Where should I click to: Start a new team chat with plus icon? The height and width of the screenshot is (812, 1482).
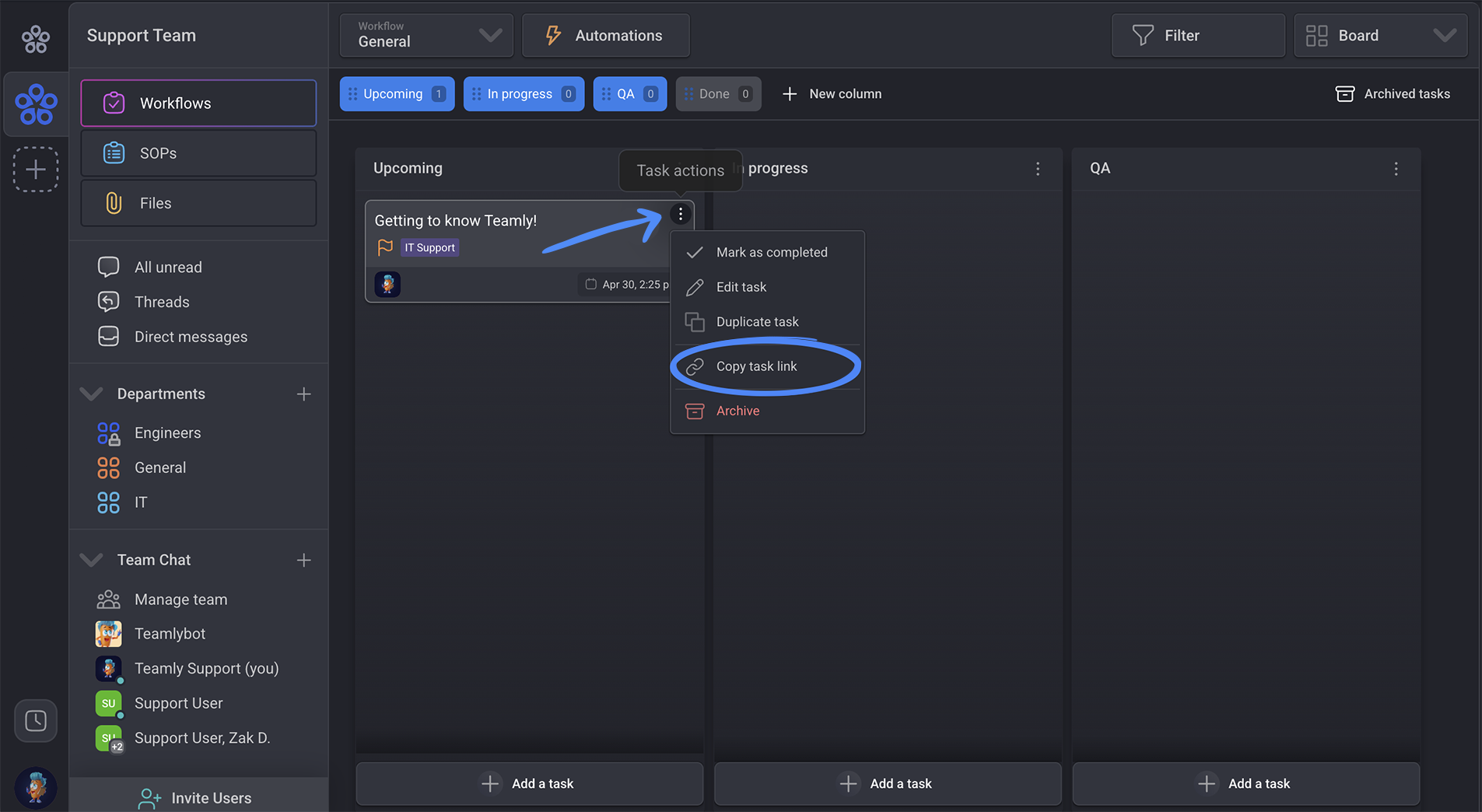pos(303,560)
